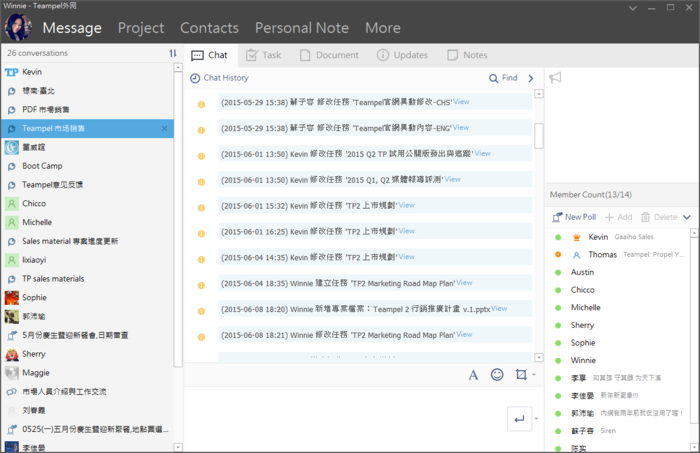Image resolution: width=700 pixels, height=453 pixels.
Task: Click the poll icon of 0525 conversation
Action: click(x=12, y=429)
